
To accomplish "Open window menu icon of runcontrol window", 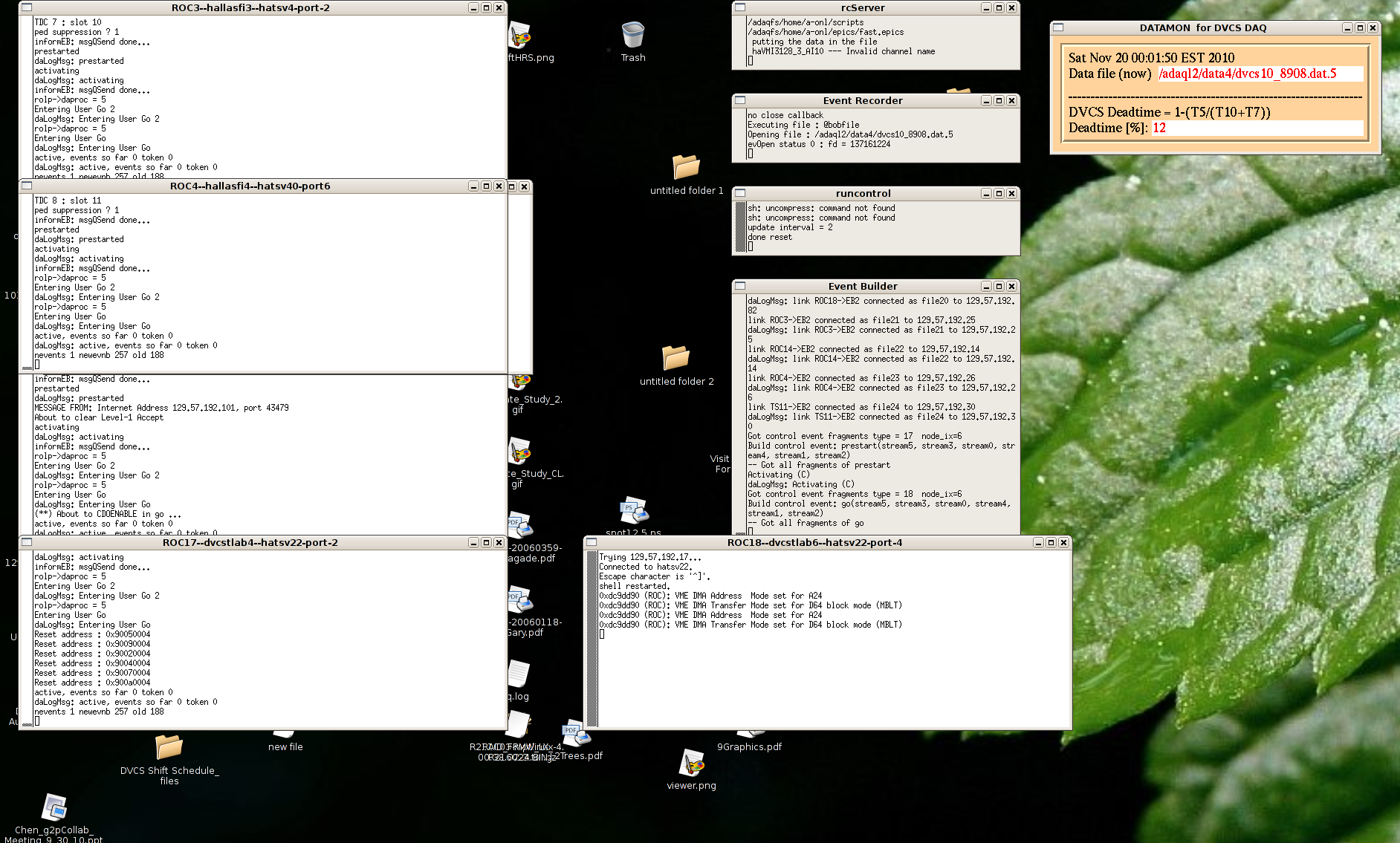I will coord(740,193).
